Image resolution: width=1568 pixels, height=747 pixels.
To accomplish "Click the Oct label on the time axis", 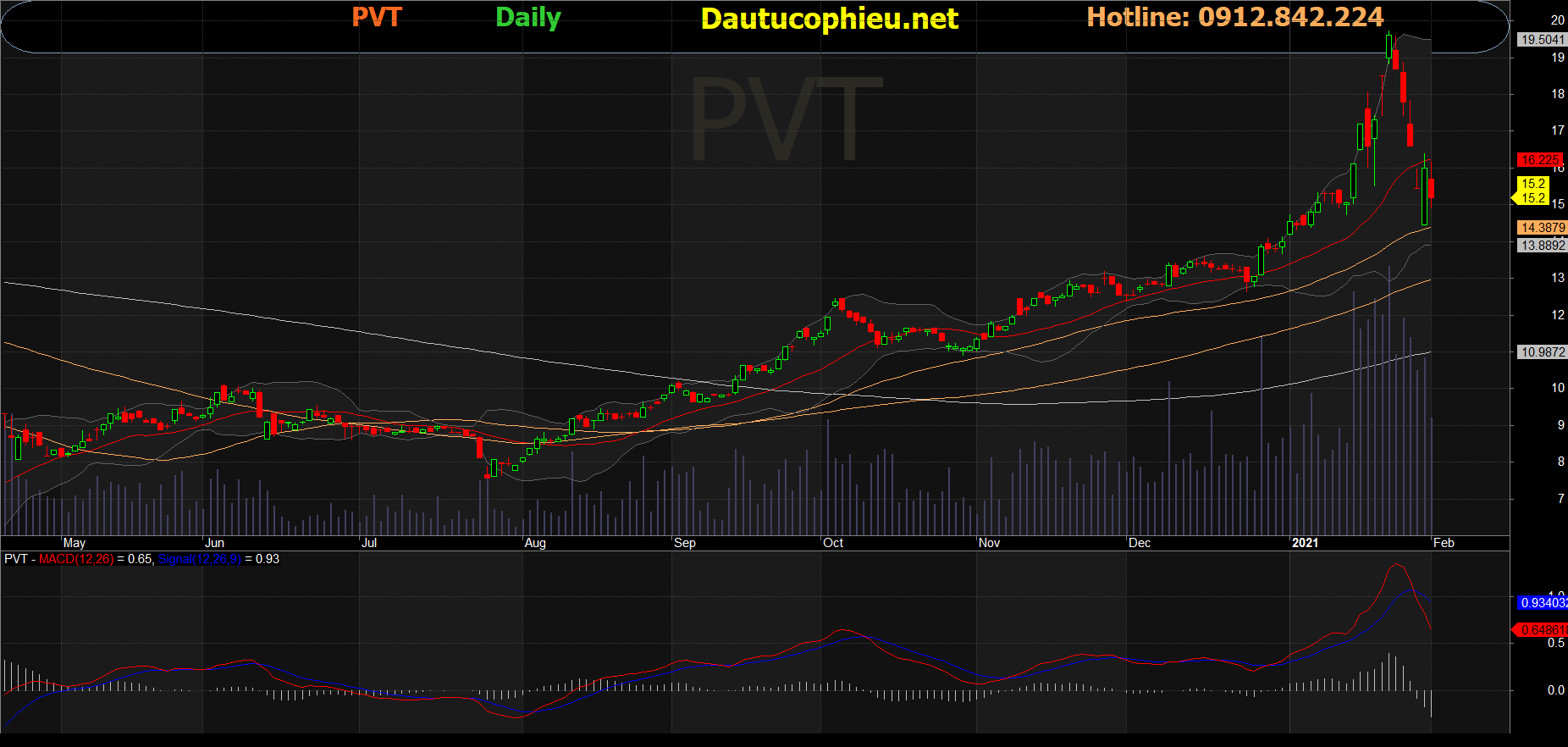I will [833, 543].
